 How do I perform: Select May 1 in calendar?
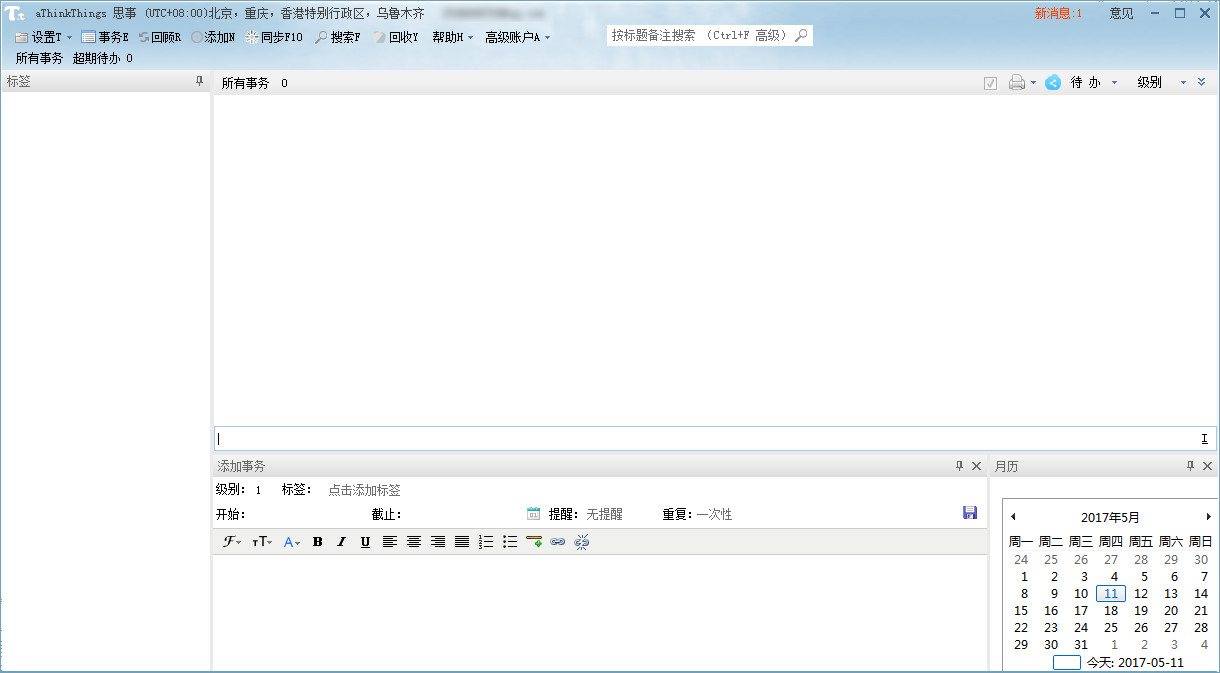coord(1024,577)
